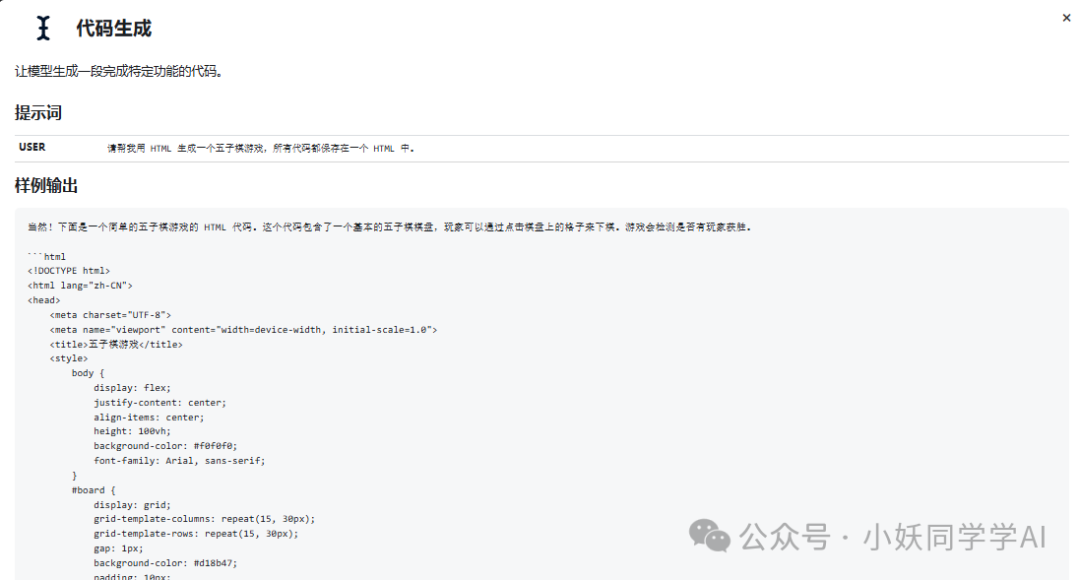Select the user prompt text about 五子棋游戏
Image resolution: width=1080 pixels, height=580 pixels.
click(x=260, y=148)
